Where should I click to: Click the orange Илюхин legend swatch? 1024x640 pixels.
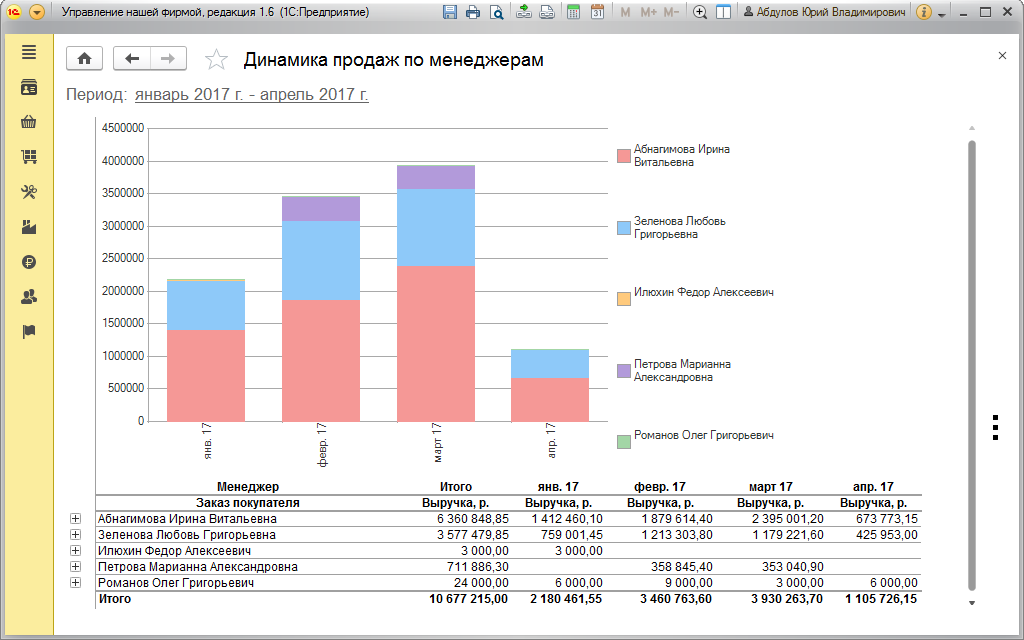(624, 298)
